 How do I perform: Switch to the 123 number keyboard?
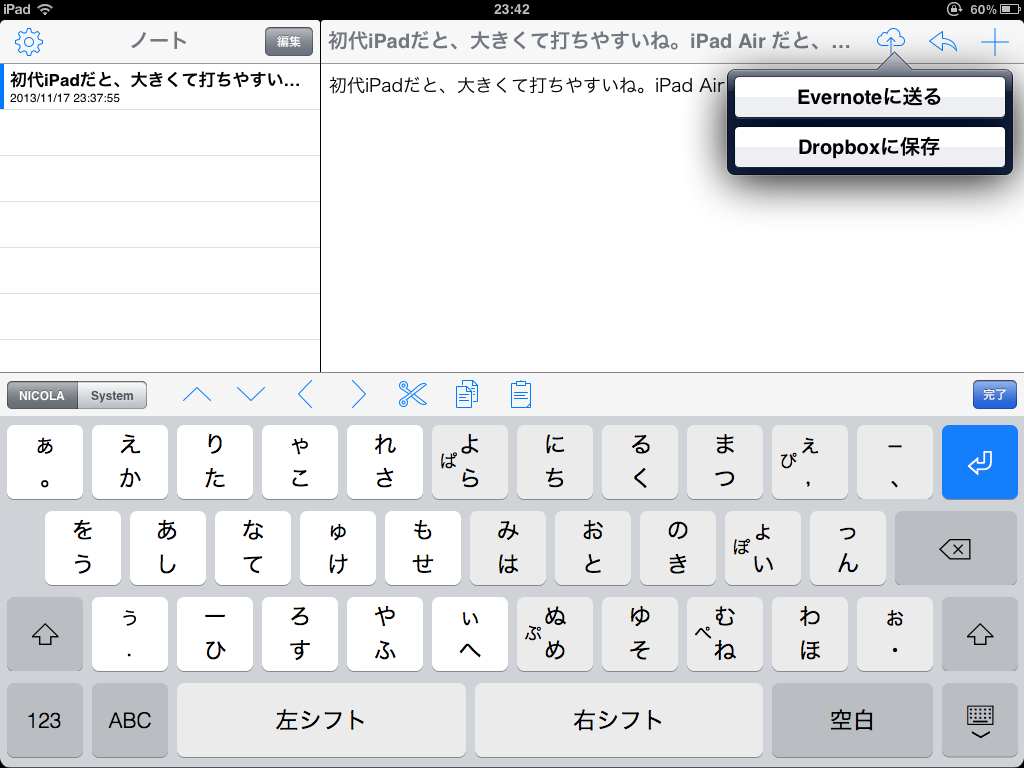tap(45, 720)
